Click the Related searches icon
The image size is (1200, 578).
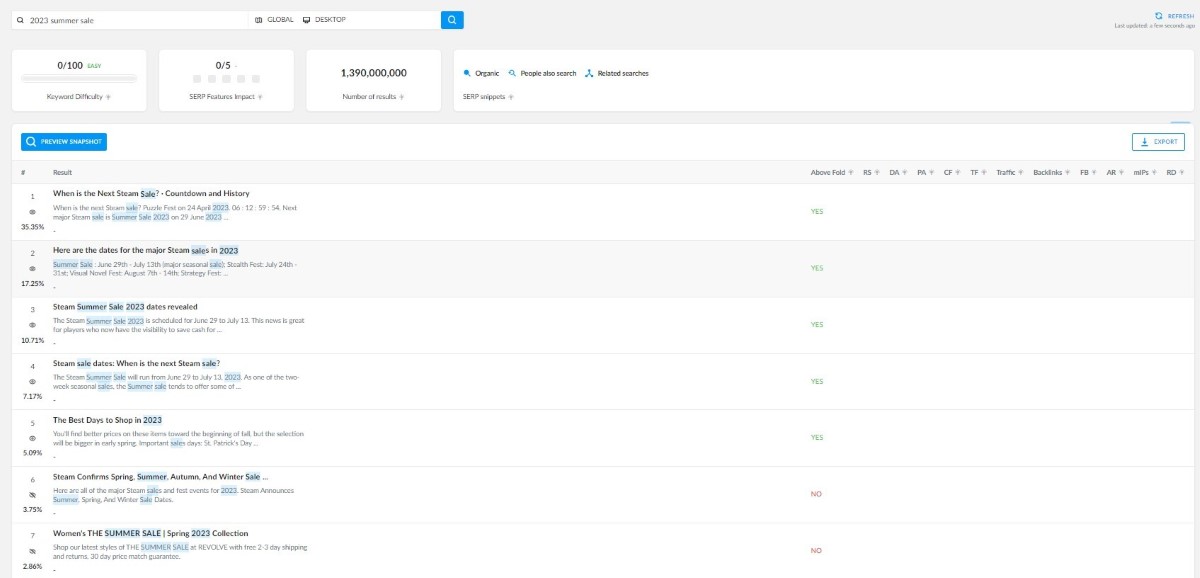pyautogui.click(x=589, y=73)
